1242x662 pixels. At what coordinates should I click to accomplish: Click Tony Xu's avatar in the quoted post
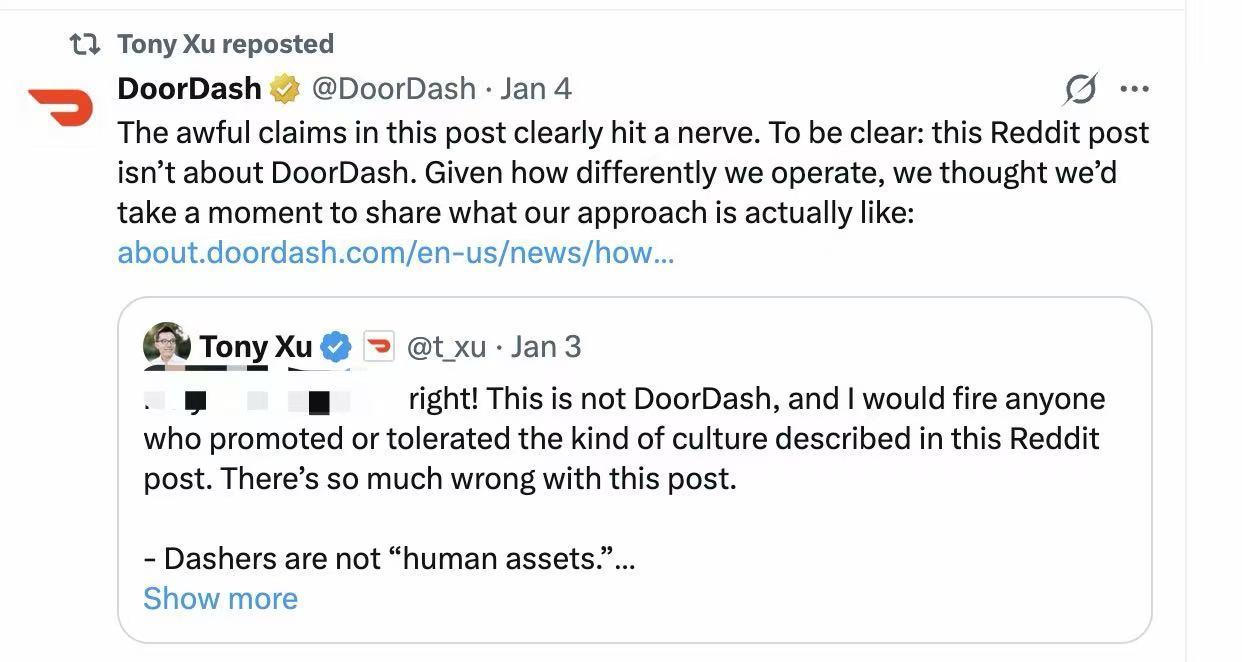167,345
